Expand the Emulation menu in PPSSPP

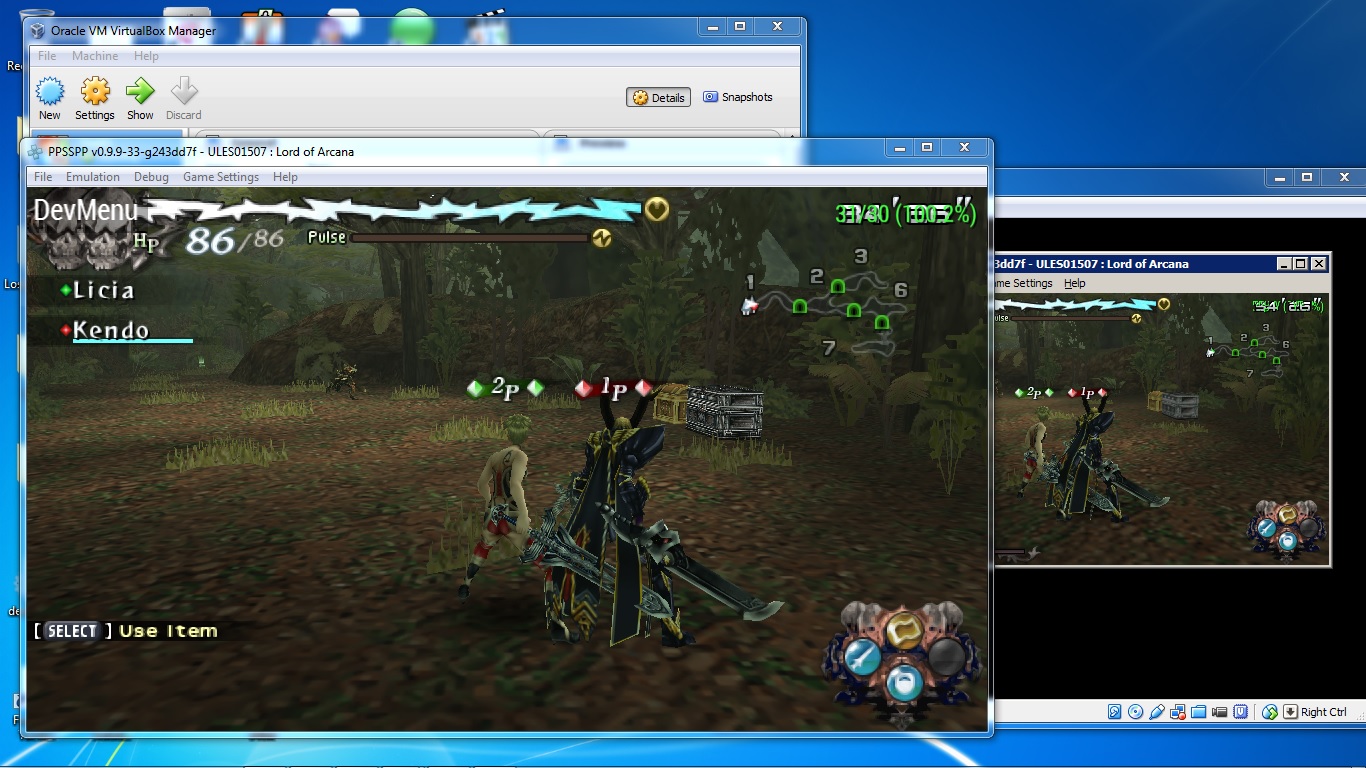click(x=93, y=177)
